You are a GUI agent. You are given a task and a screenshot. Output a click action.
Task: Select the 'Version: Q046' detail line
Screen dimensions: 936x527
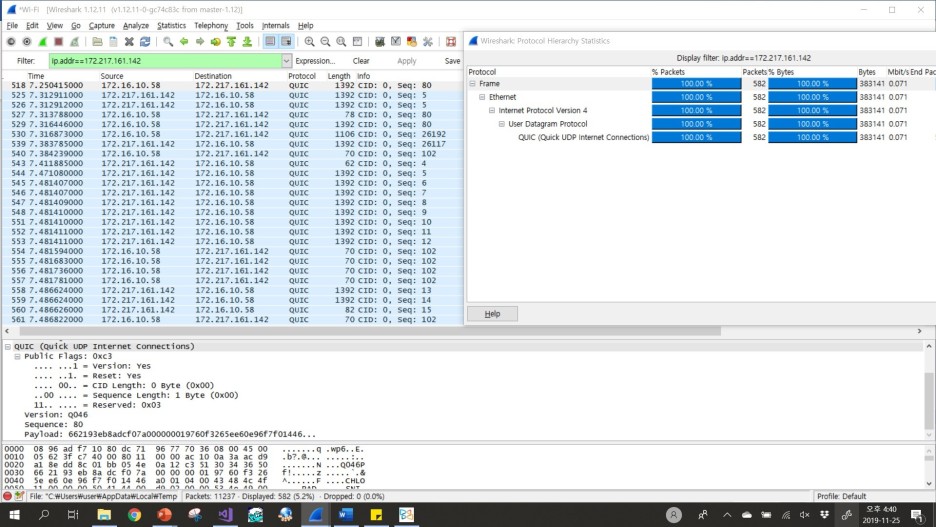pyautogui.click(x=56, y=415)
